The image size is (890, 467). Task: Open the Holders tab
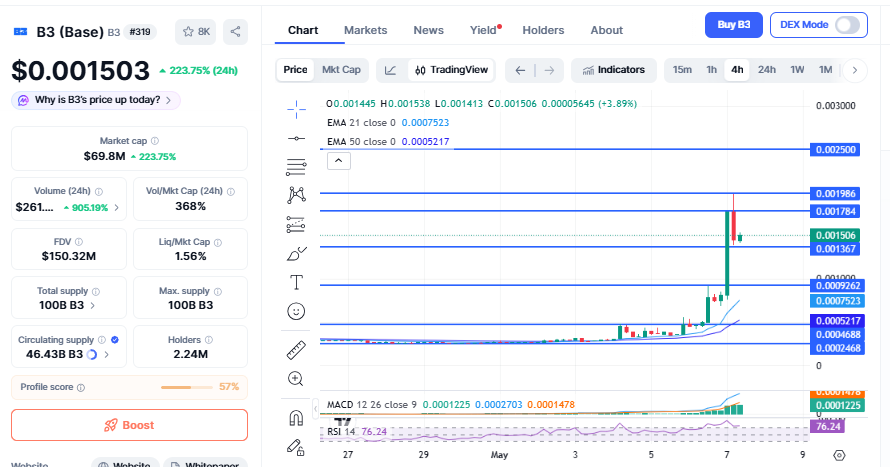coord(543,31)
